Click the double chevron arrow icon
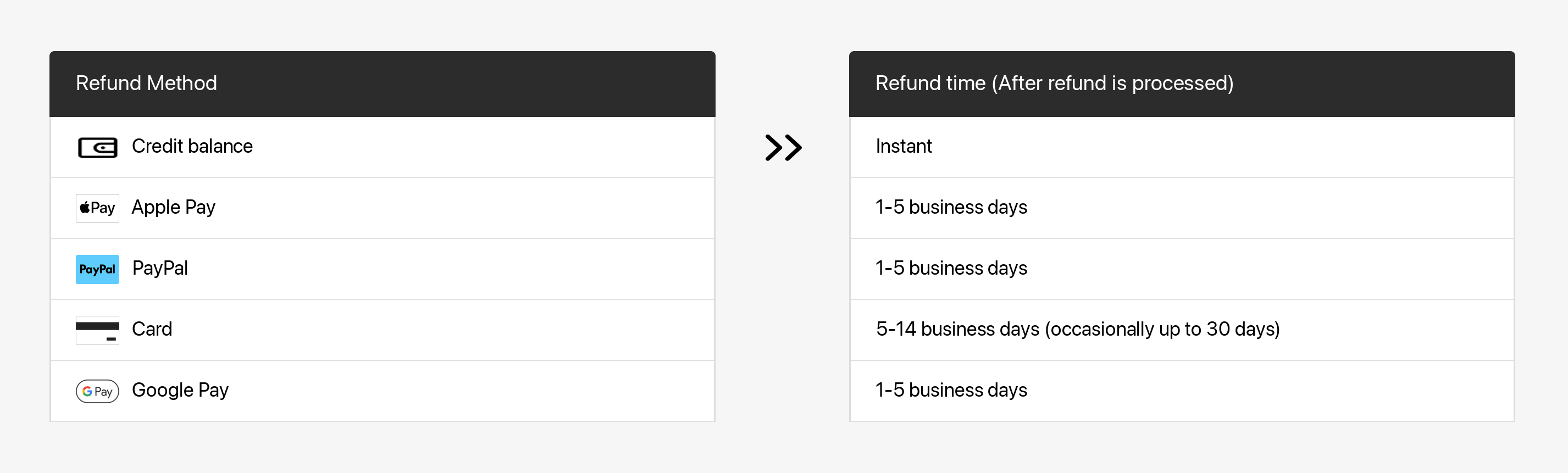 click(783, 147)
